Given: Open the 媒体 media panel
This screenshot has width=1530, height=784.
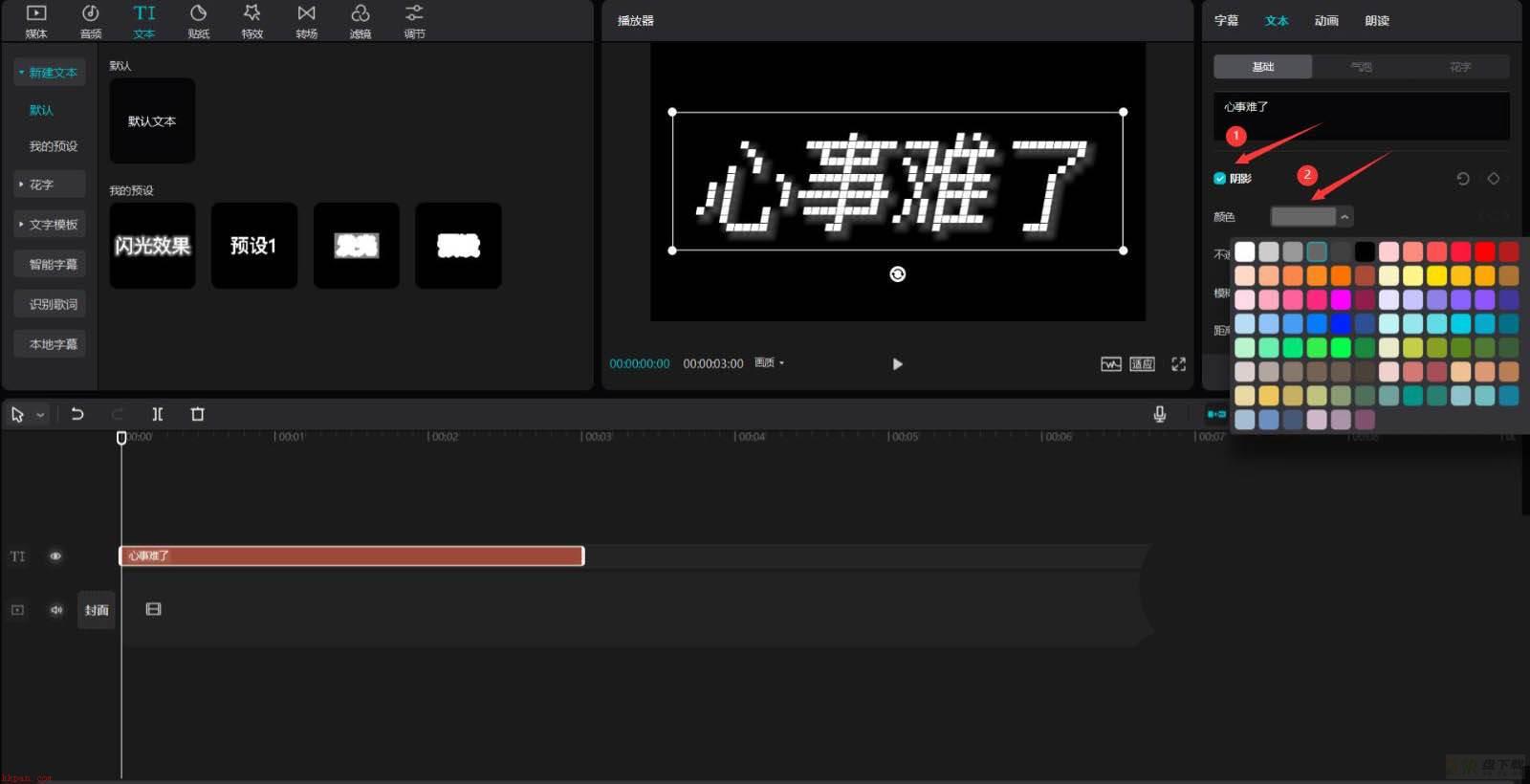Looking at the screenshot, I should (36, 21).
